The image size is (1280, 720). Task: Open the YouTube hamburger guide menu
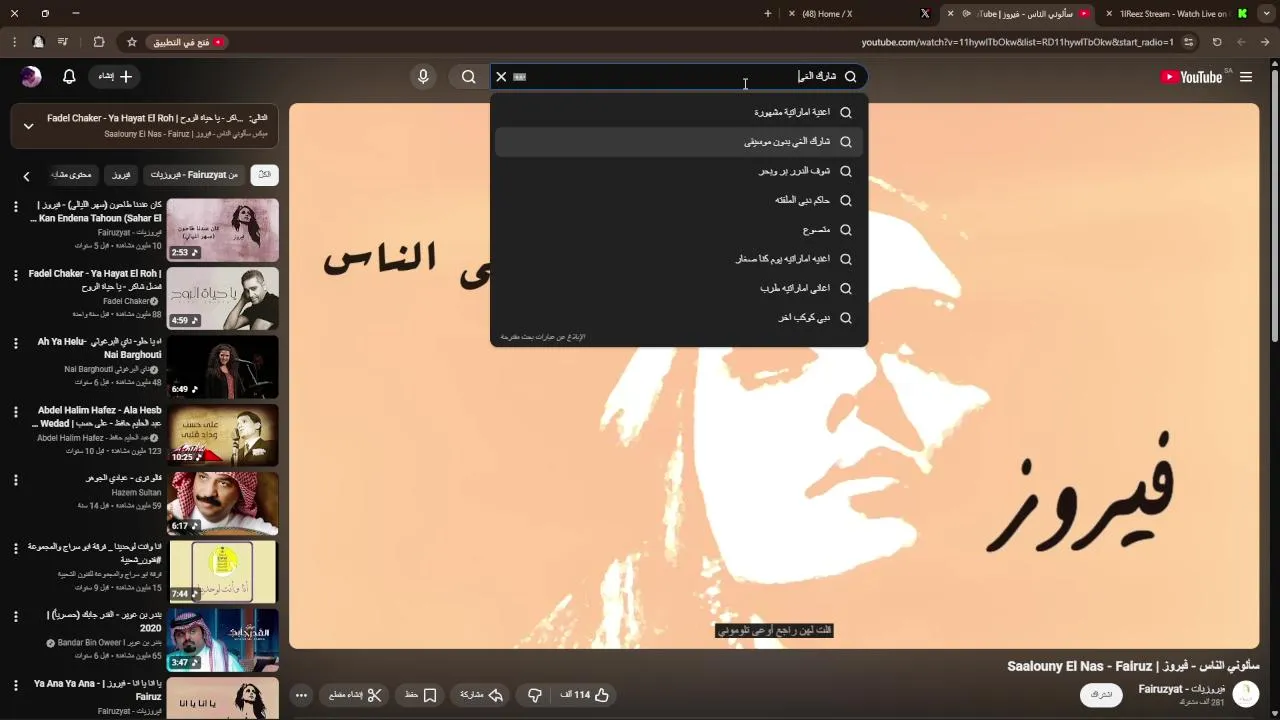pos(1246,77)
